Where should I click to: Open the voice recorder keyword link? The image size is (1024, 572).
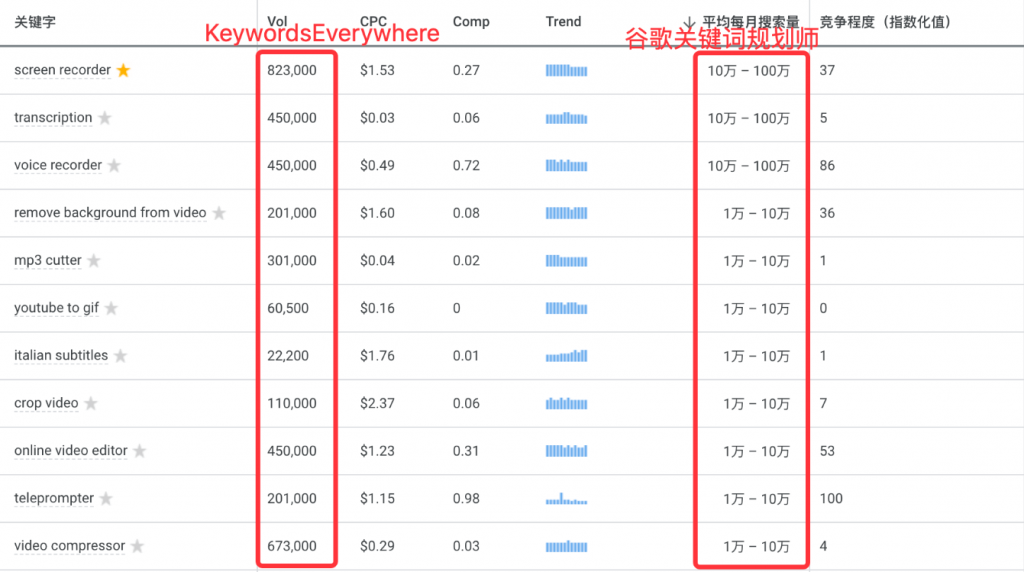pos(57,165)
